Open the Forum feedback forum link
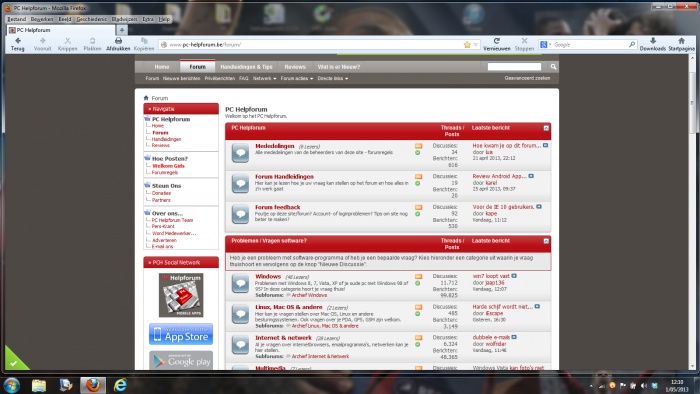This screenshot has width=700, height=394. click(277, 207)
